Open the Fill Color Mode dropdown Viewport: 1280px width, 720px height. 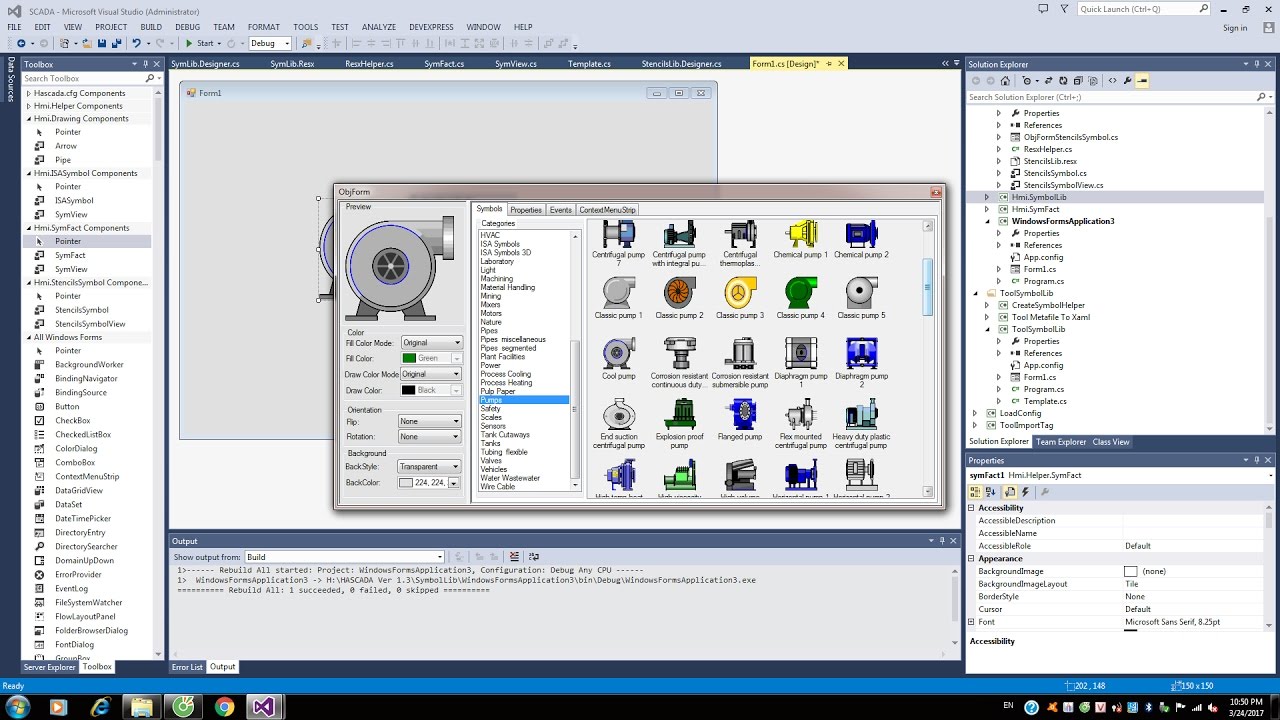point(431,343)
